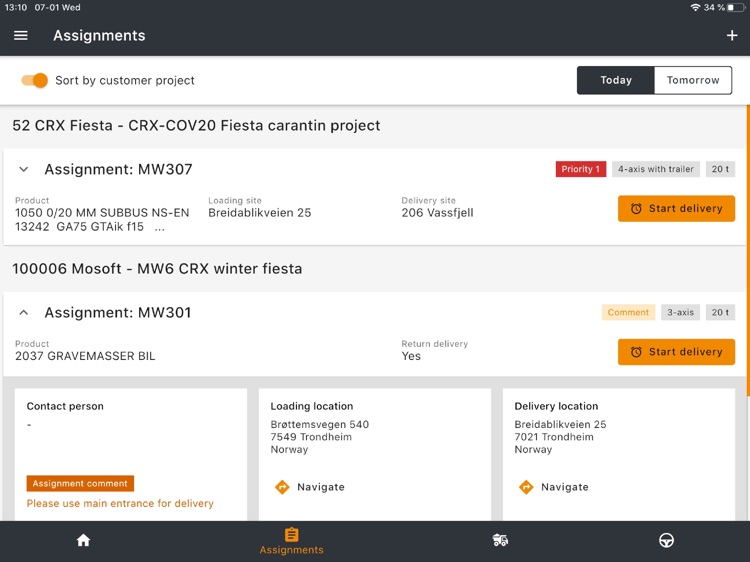Click the 20 t tag on MW301

[720, 312]
